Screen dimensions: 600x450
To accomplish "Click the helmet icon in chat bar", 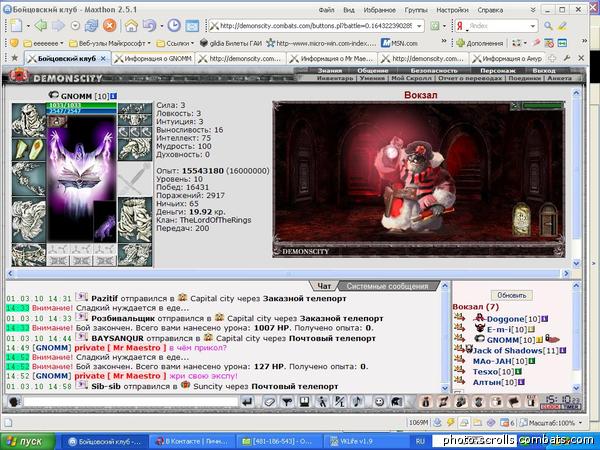I will click(396, 402).
